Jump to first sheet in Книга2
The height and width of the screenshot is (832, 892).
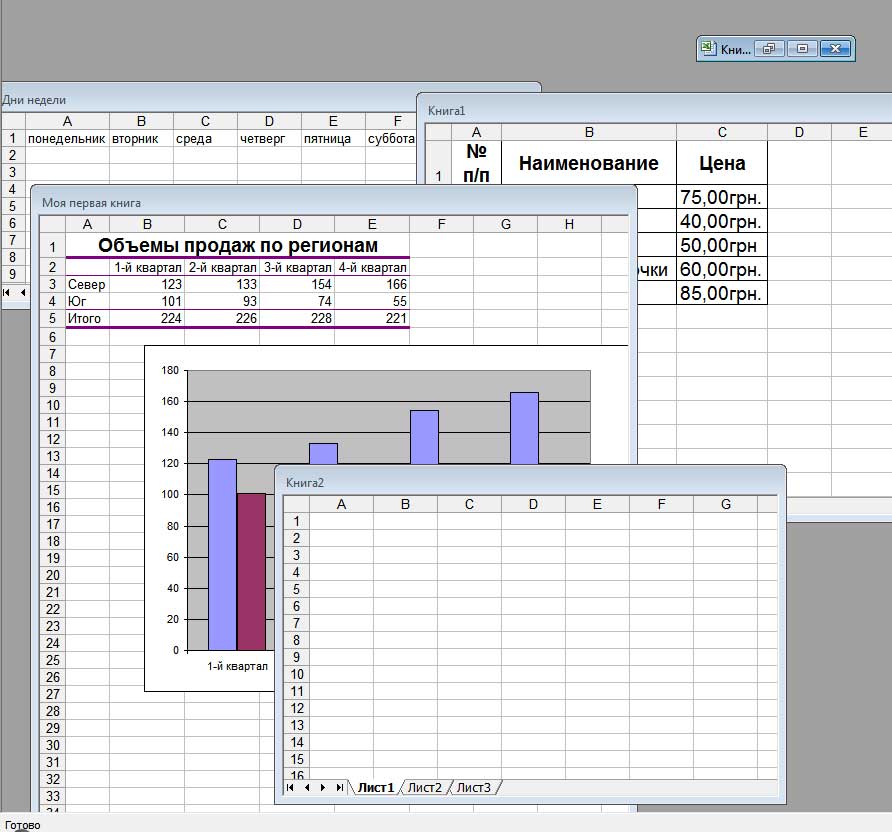tap(291, 788)
